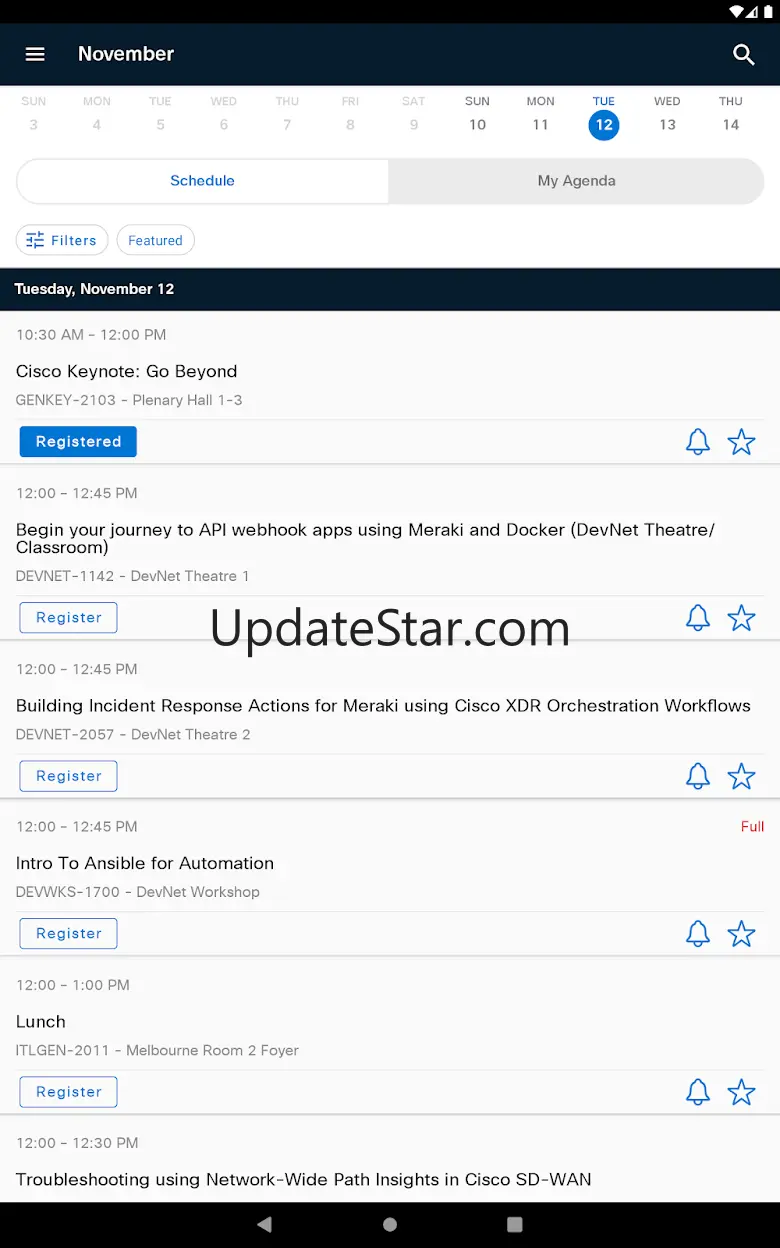Tap GENKEY-2103 - Plenary Hall 1-3 text
This screenshot has width=780, height=1248.
pyautogui.click(x=129, y=400)
